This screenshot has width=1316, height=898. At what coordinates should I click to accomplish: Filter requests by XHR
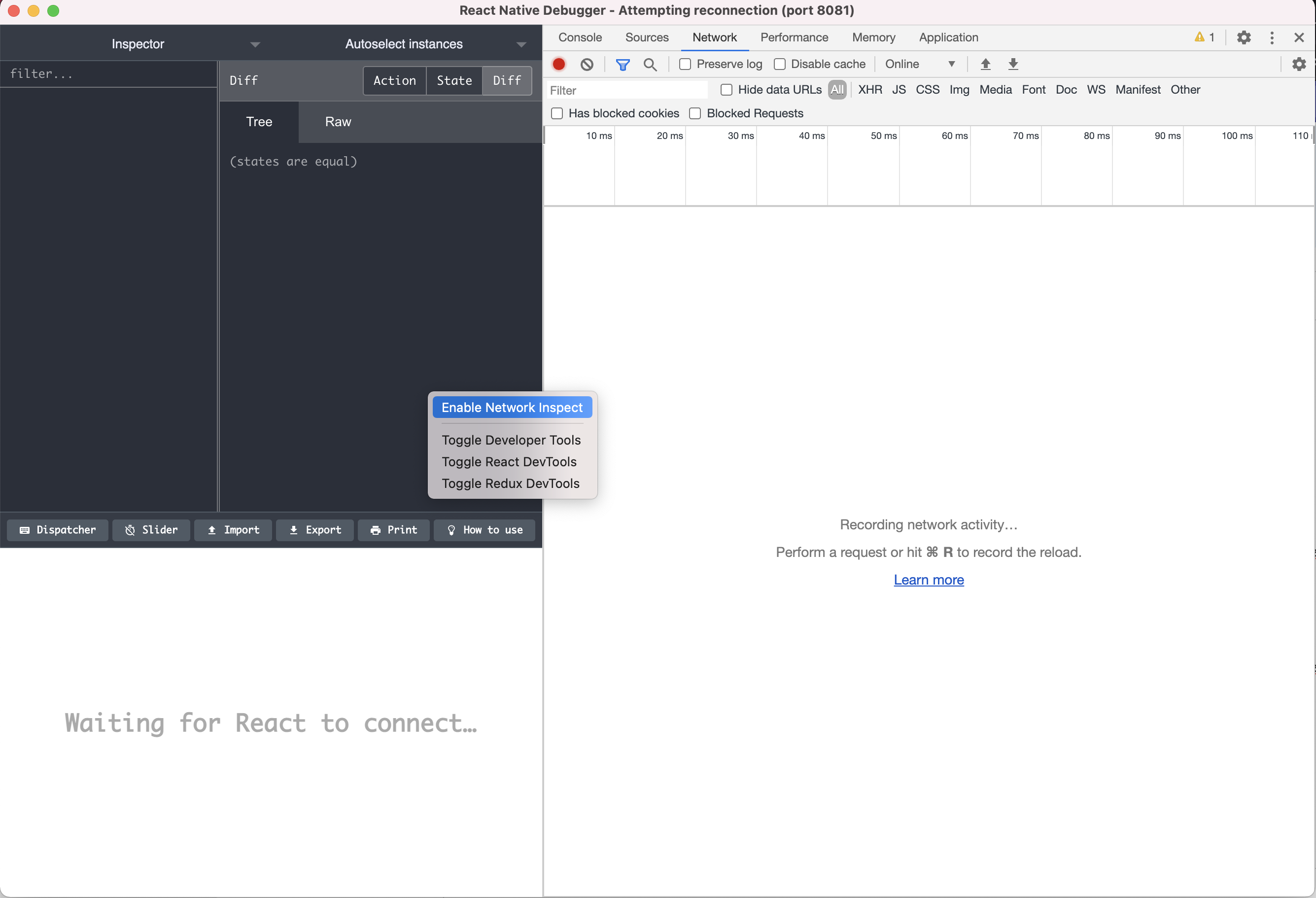pos(870,90)
